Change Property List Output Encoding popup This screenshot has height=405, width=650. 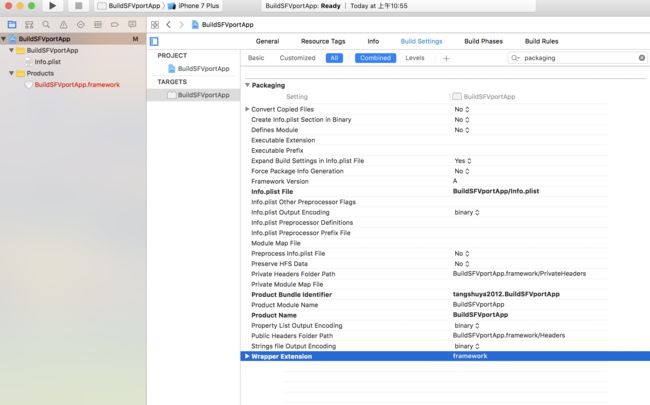[x=467, y=325]
